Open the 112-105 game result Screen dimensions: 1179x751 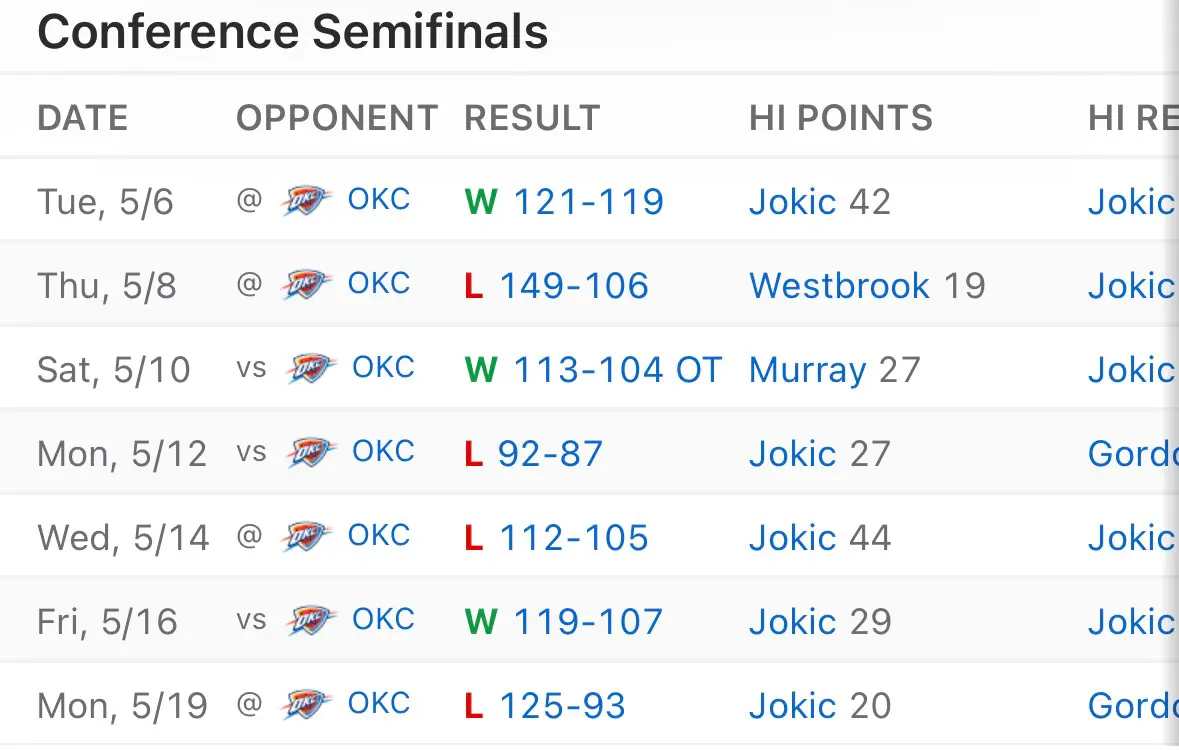[x=574, y=538]
